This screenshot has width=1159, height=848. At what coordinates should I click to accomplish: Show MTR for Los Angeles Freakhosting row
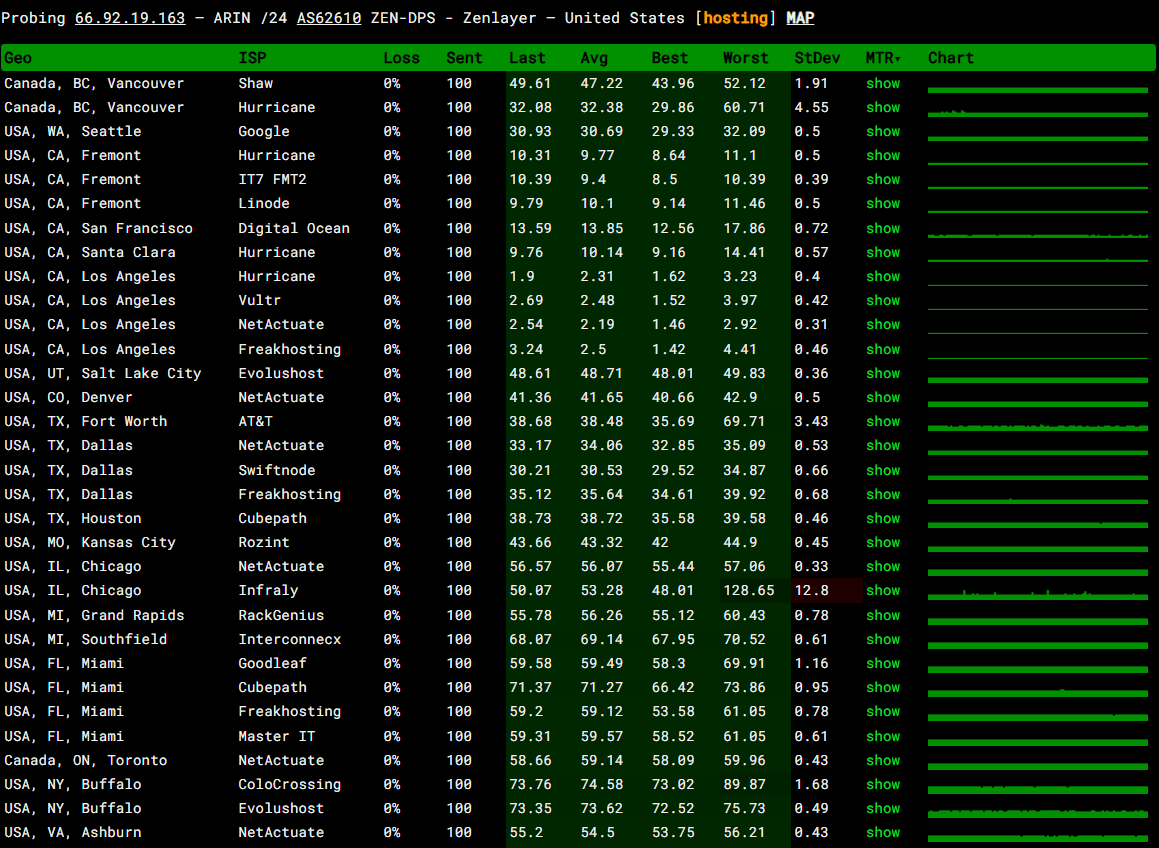coord(883,349)
